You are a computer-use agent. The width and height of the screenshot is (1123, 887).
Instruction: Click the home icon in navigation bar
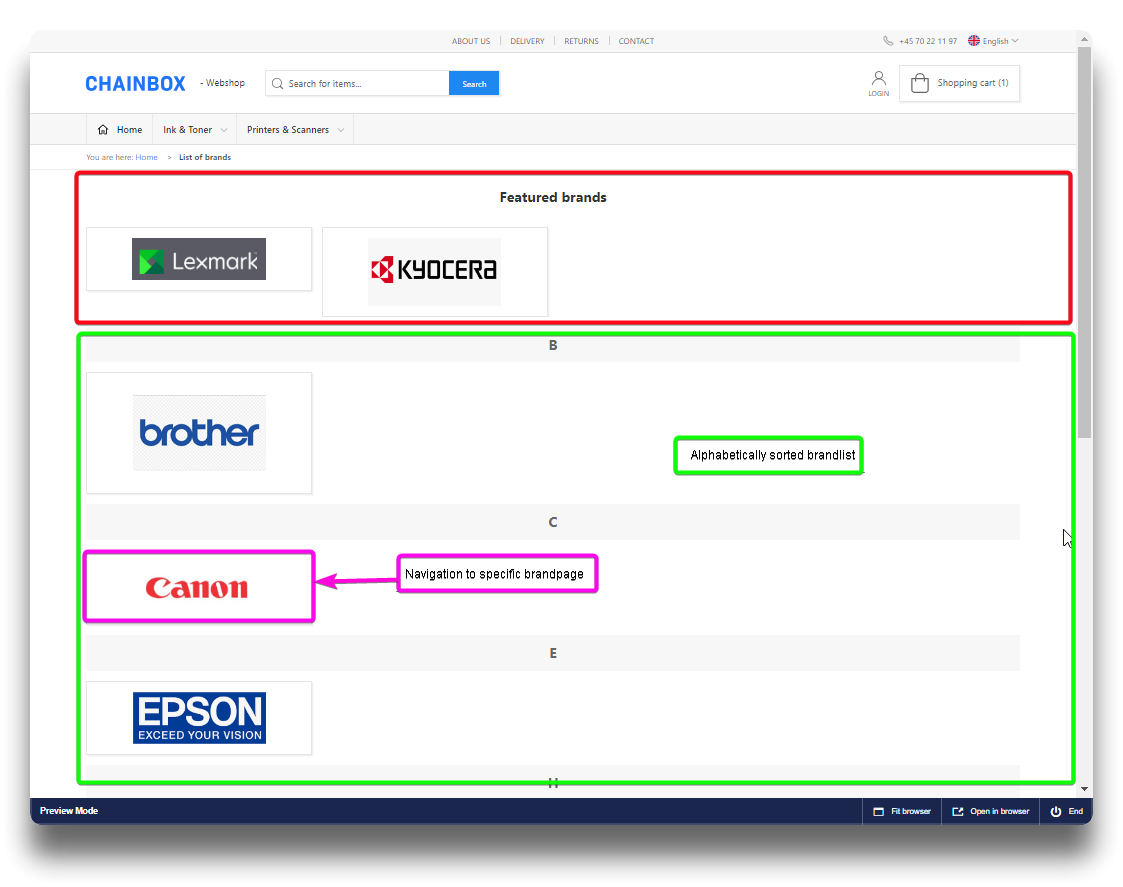coord(103,130)
